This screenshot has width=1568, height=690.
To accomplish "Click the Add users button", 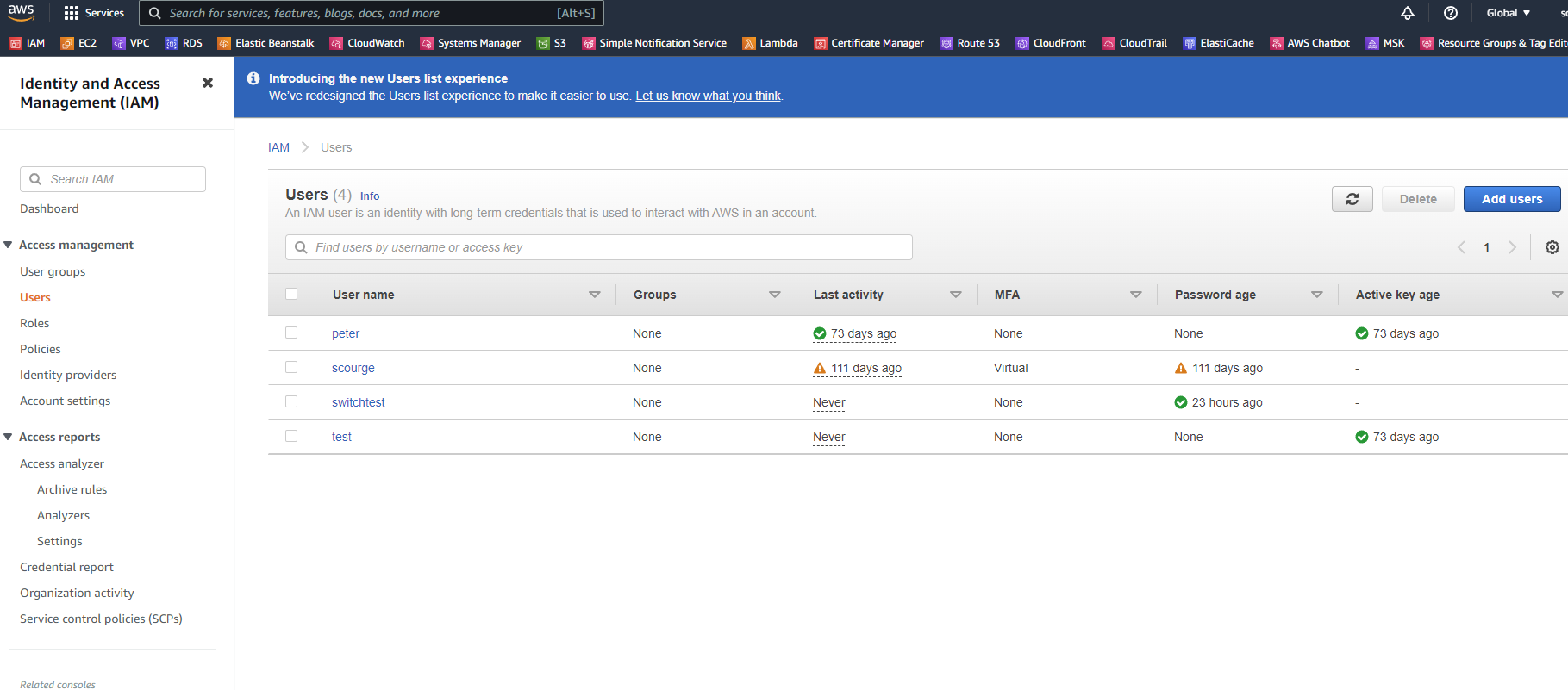I will (x=1512, y=199).
